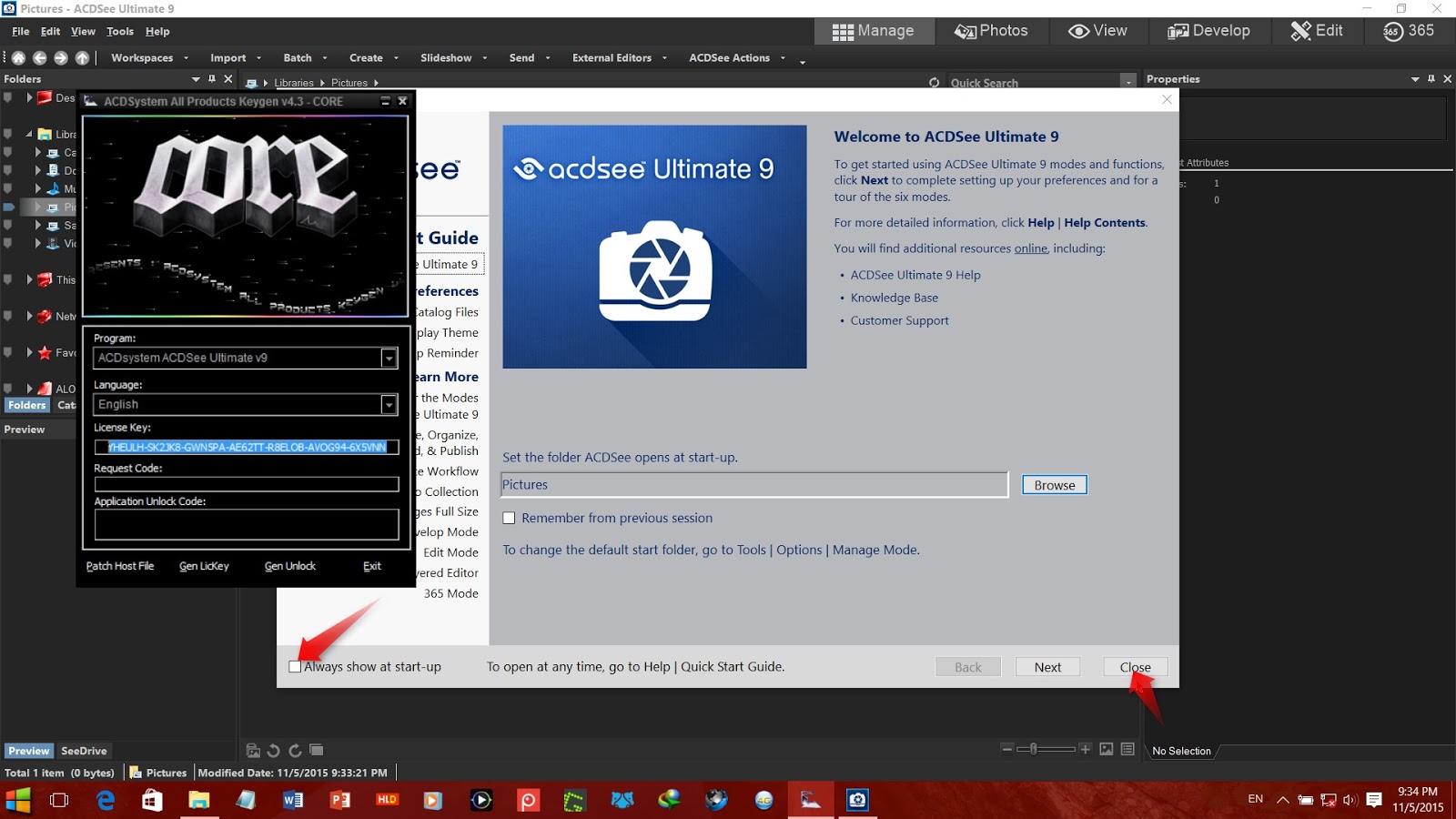Screen dimensions: 1456x819
Task: Click the rotate right icon below file list
Action: pos(295,750)
